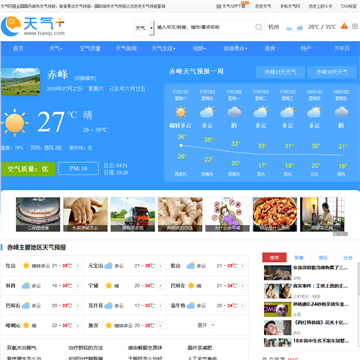Select the 07月27日 sunny forecast icon

point(181,112)
